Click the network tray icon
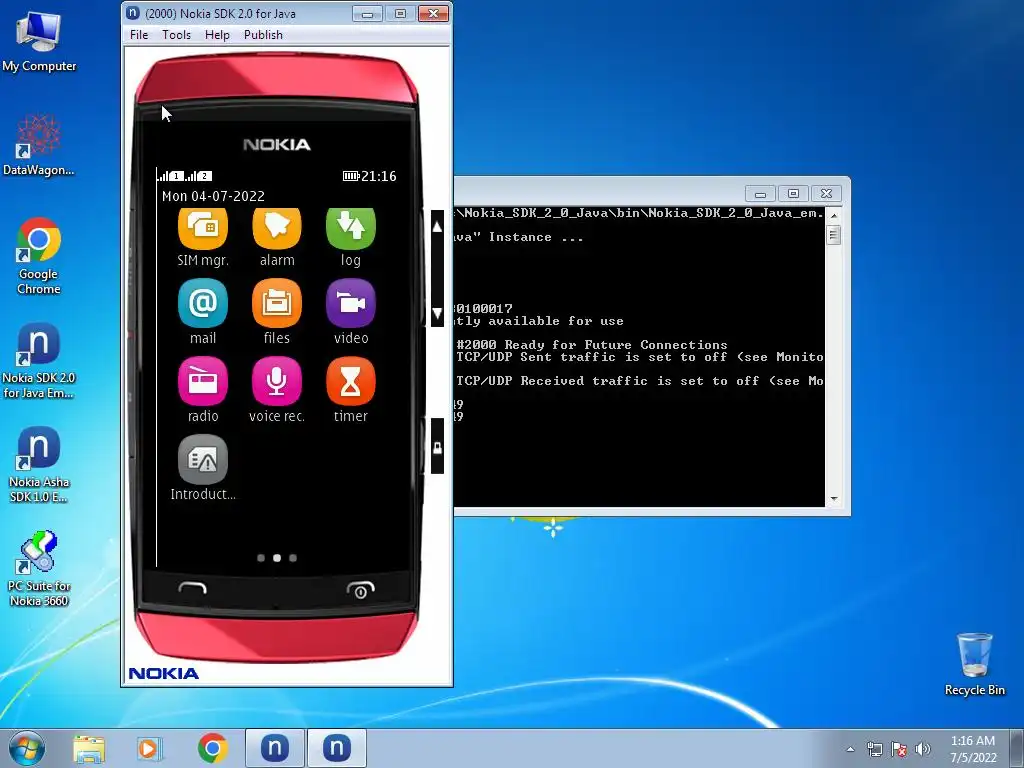 (874, 749)
